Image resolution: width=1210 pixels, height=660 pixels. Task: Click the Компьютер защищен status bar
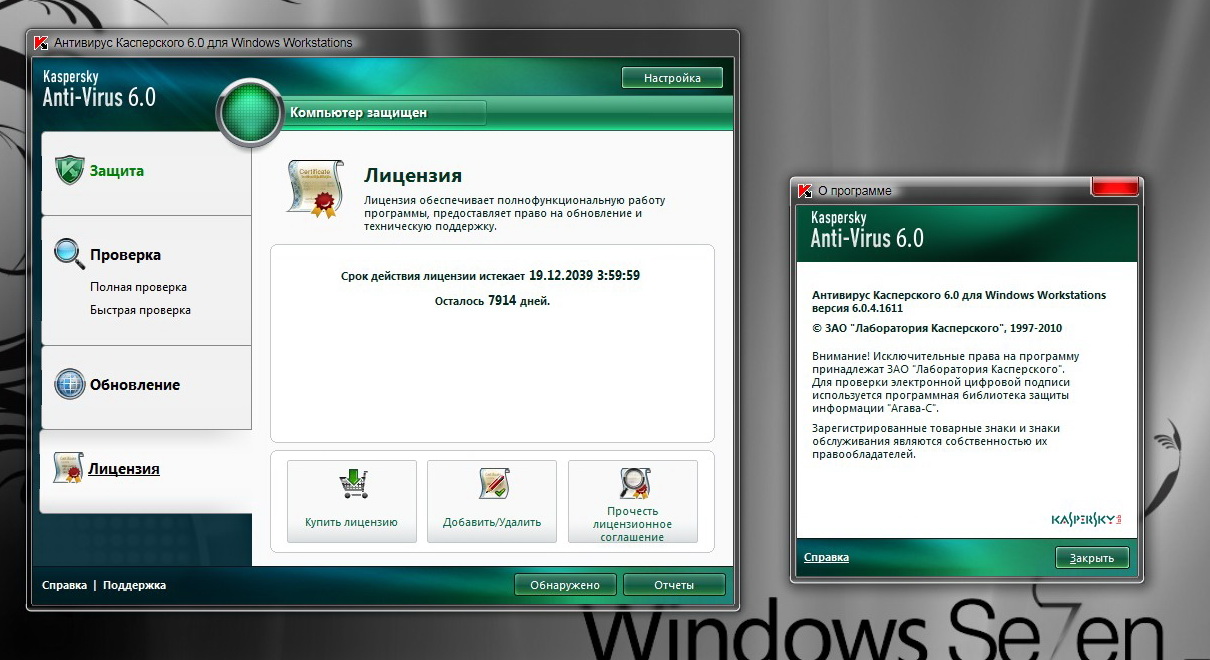point(385,113)
